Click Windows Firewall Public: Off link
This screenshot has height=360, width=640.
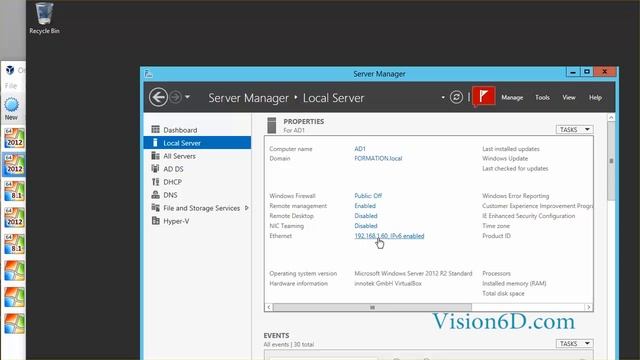point(368,196)
